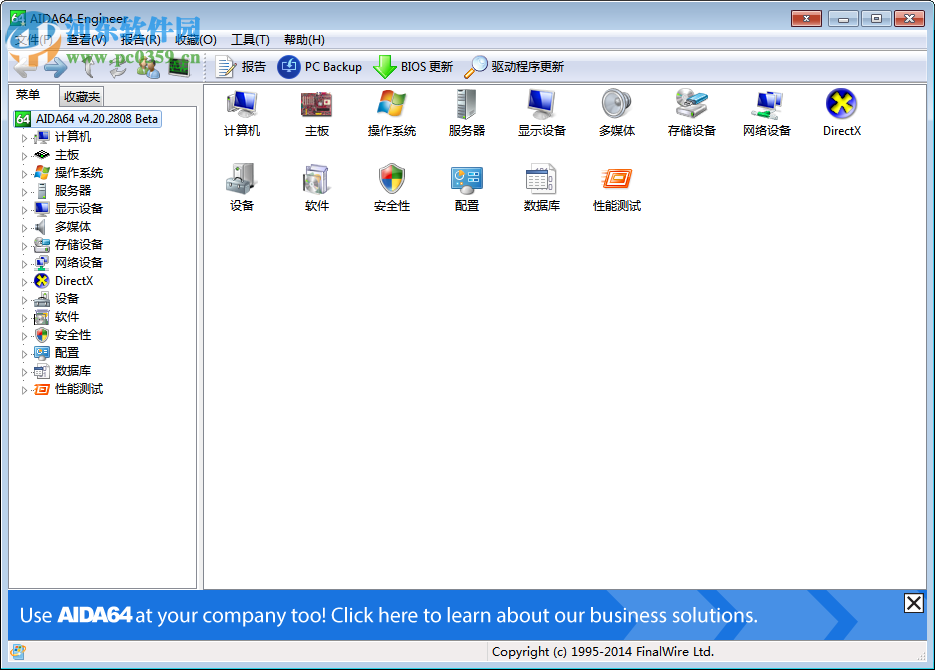Open the 操作系统 category icon in main pane
This screenshot has width=935, height=670.
coord(392,113)
